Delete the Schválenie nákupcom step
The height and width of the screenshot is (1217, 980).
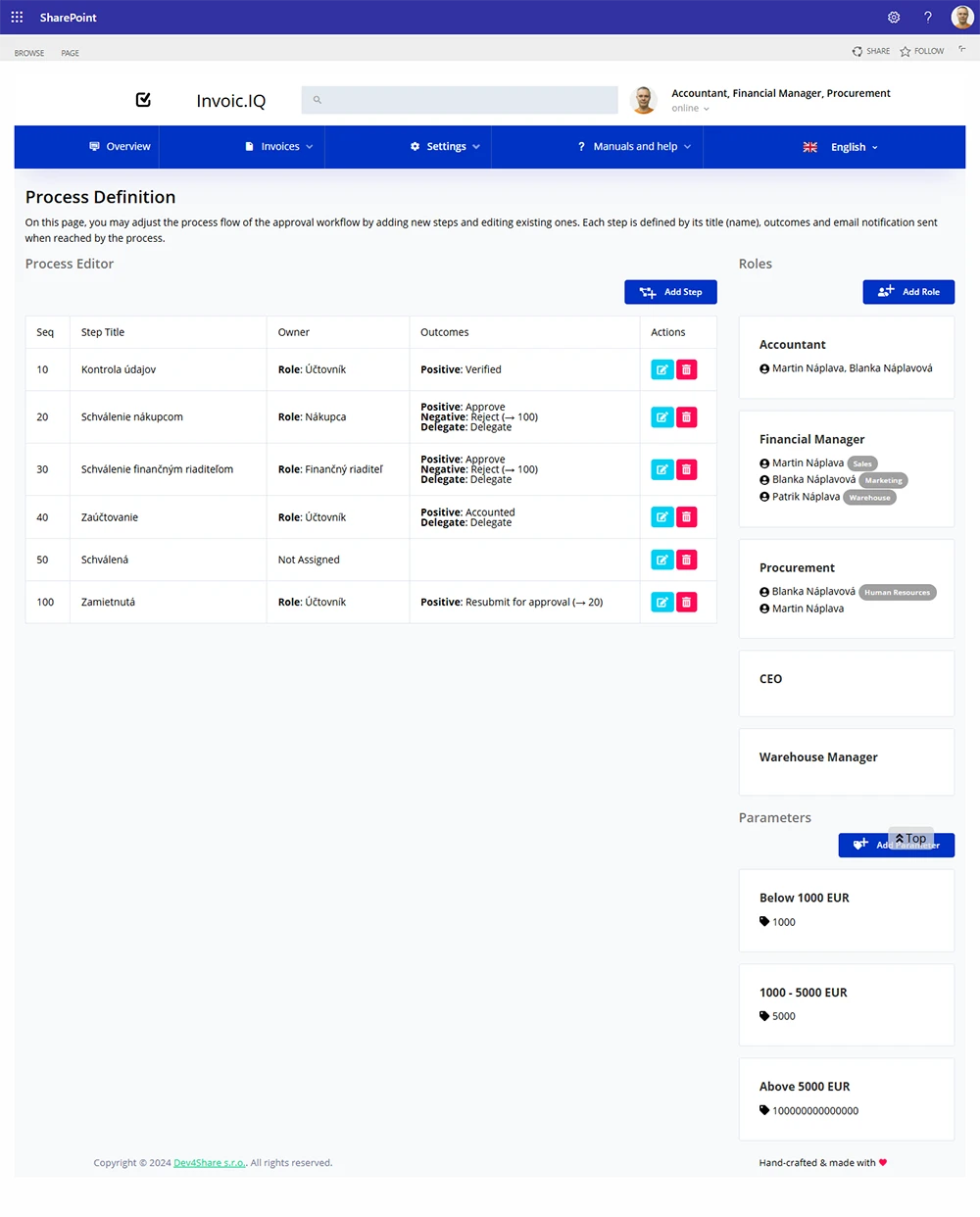coord(687,417)
